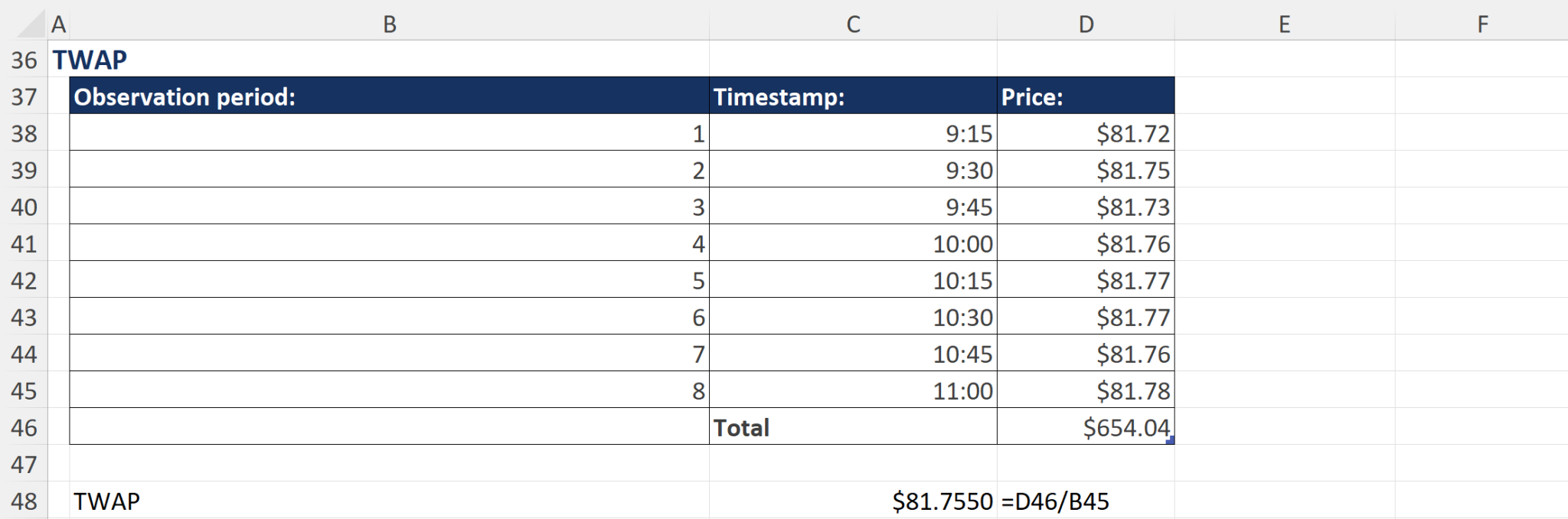Select the =D46/B45 formula text cell
This screenshot has height=519, width=1568.
point(1086,501)
